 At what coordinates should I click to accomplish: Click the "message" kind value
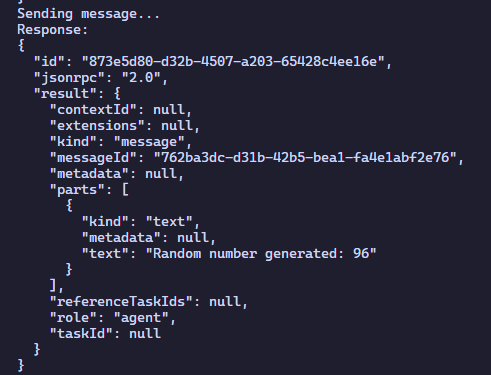click(149, 142)
